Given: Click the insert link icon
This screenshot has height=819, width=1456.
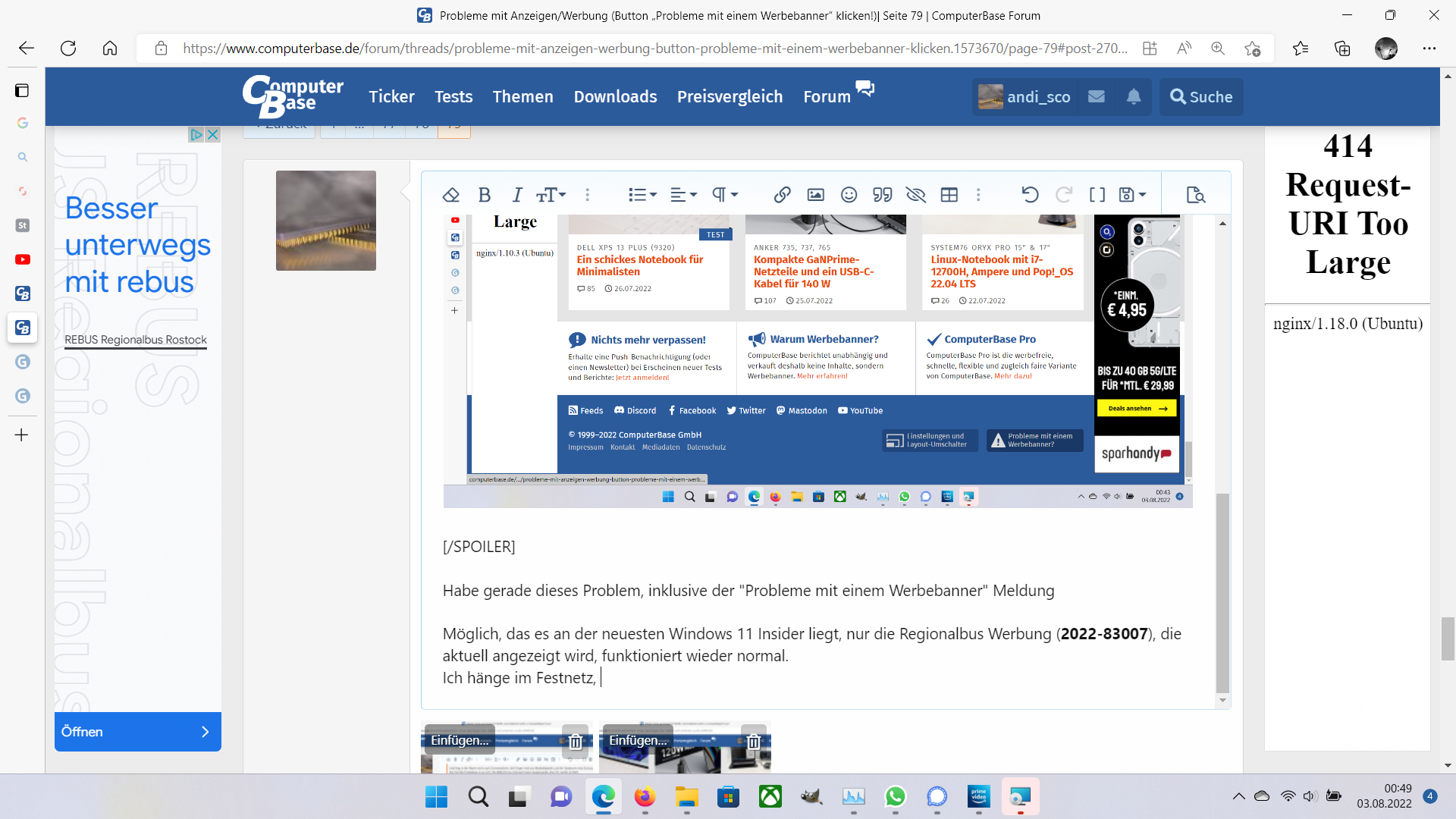Looking at the screenshot, I should coord(783,195).
